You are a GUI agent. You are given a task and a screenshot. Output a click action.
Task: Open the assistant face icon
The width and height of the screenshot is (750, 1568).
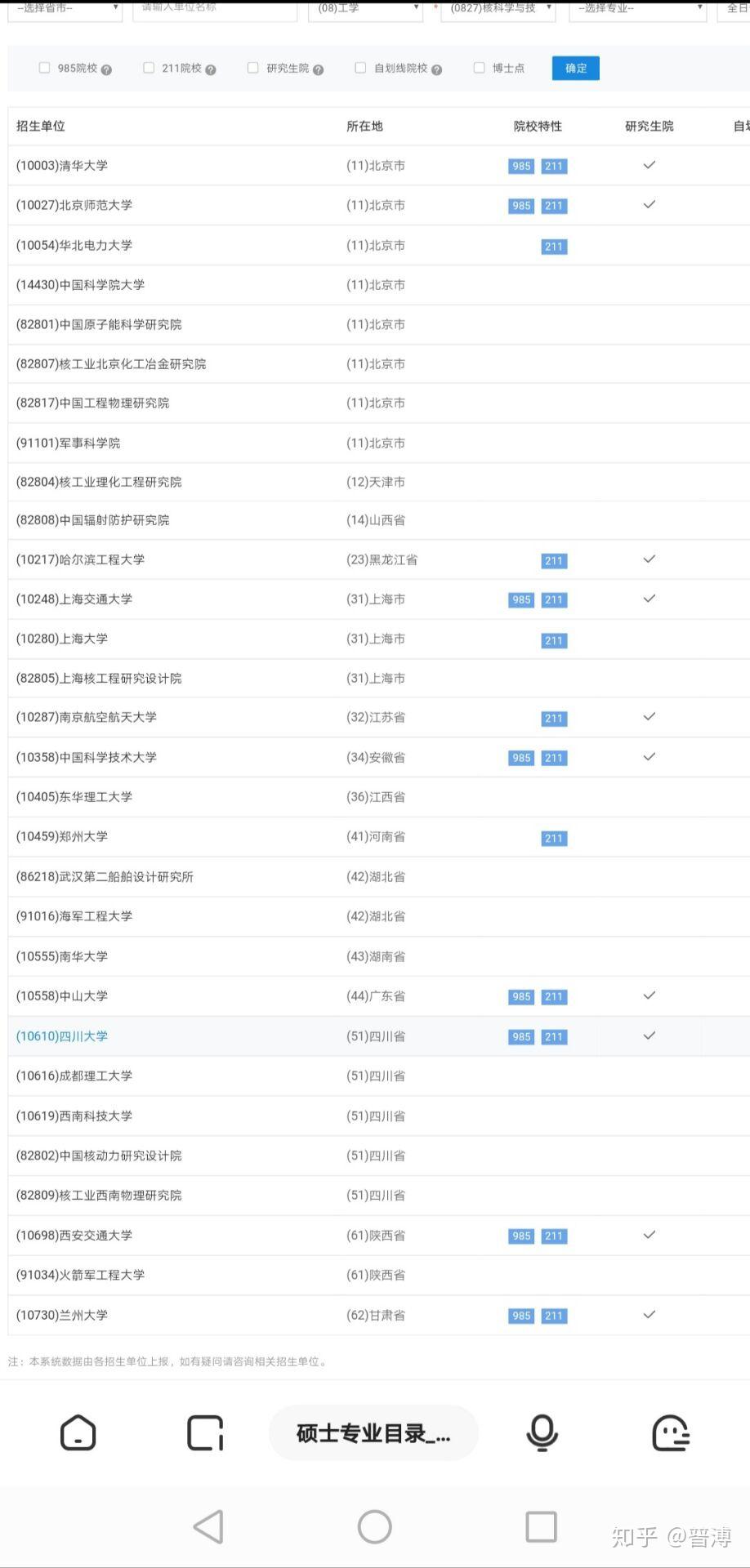click(671, 1433)
